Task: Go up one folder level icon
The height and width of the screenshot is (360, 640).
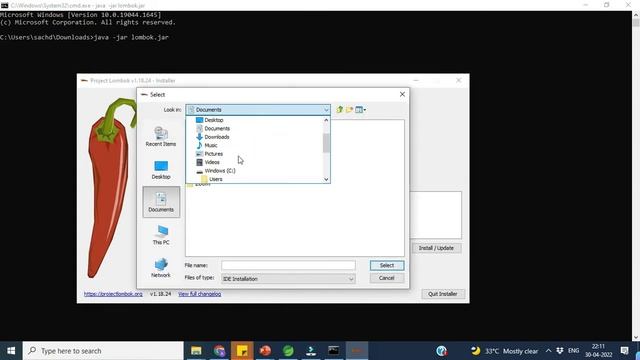Action: pos(340,109)
